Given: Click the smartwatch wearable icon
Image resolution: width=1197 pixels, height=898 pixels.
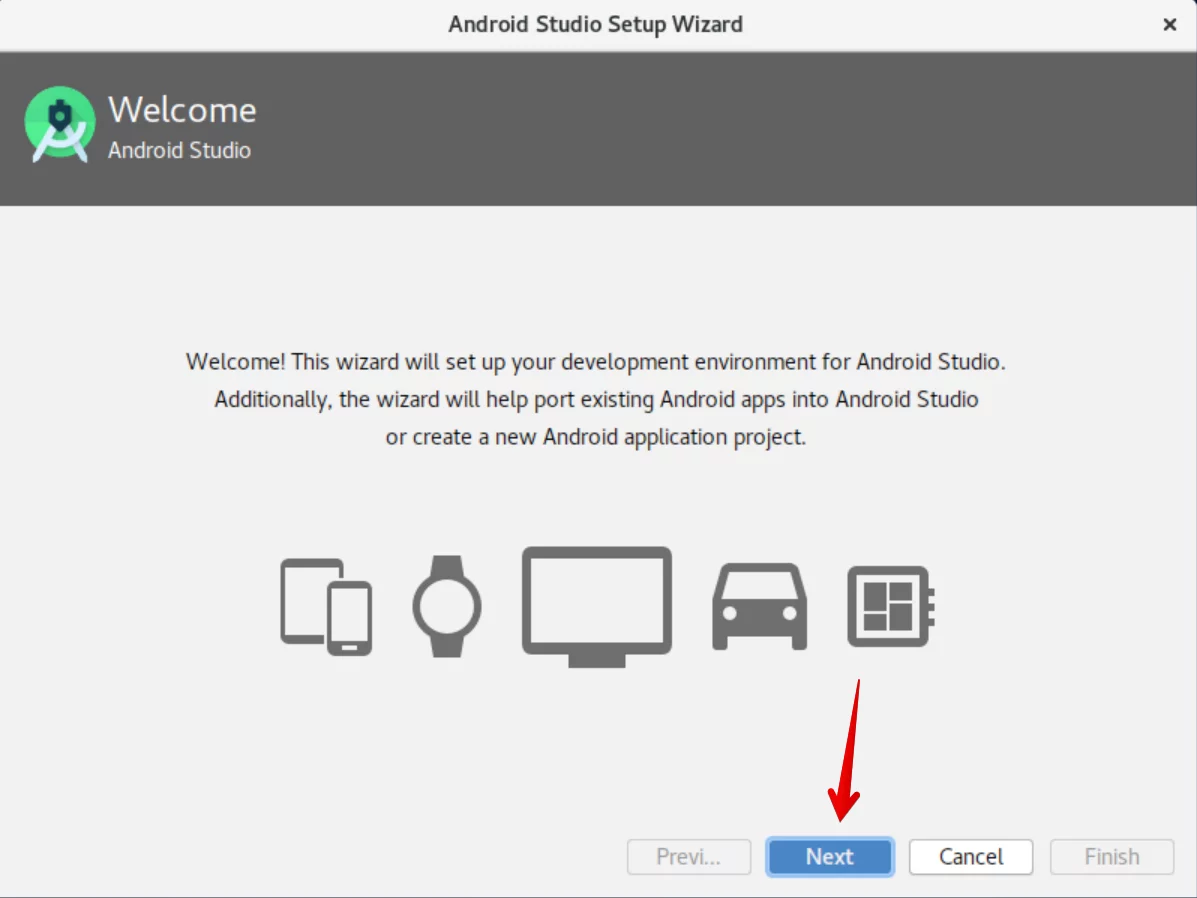Looking at the screenshot, I should click(x=447, y=606).
